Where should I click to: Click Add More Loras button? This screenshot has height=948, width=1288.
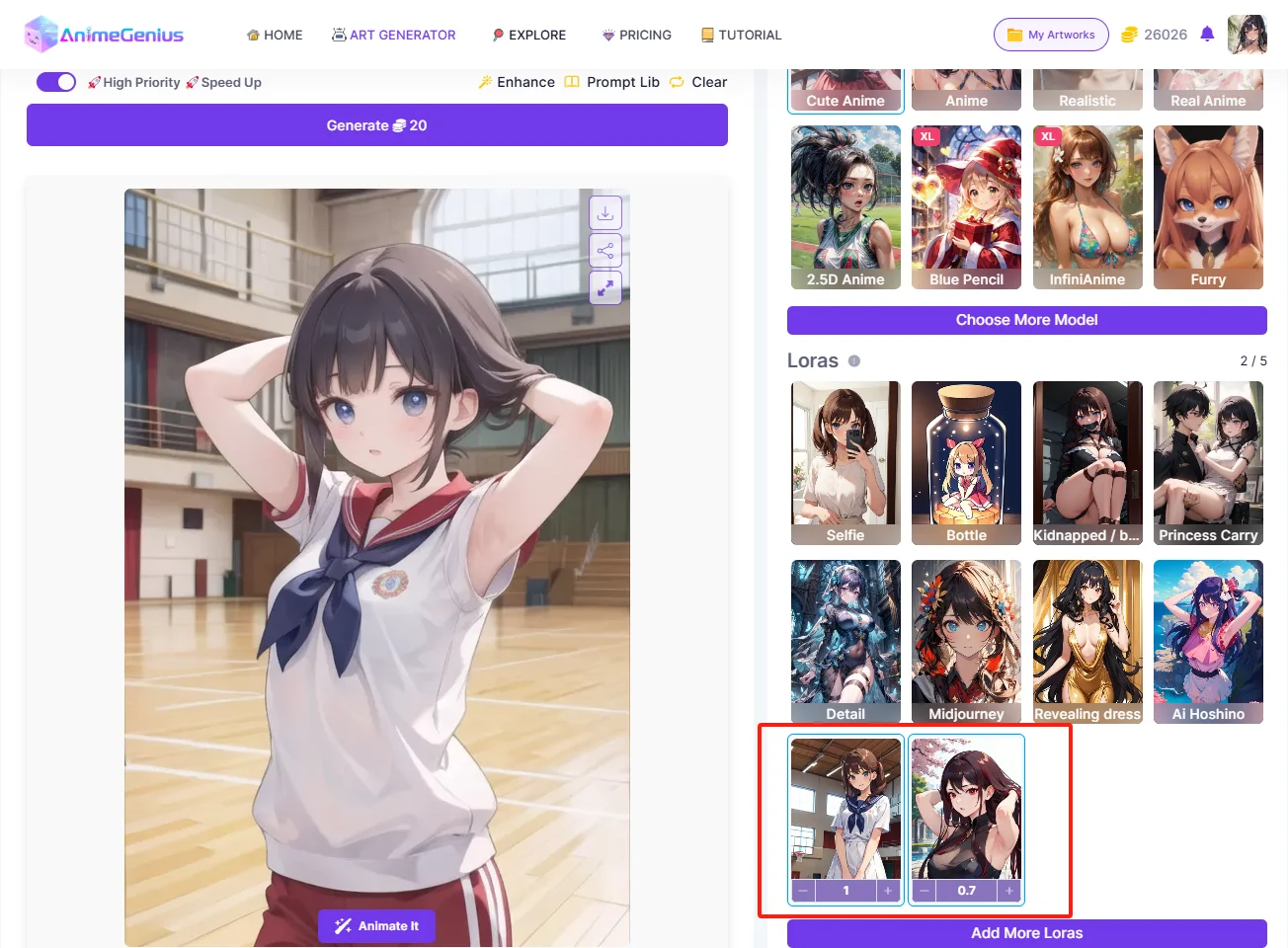click(x=1026, y=933)
